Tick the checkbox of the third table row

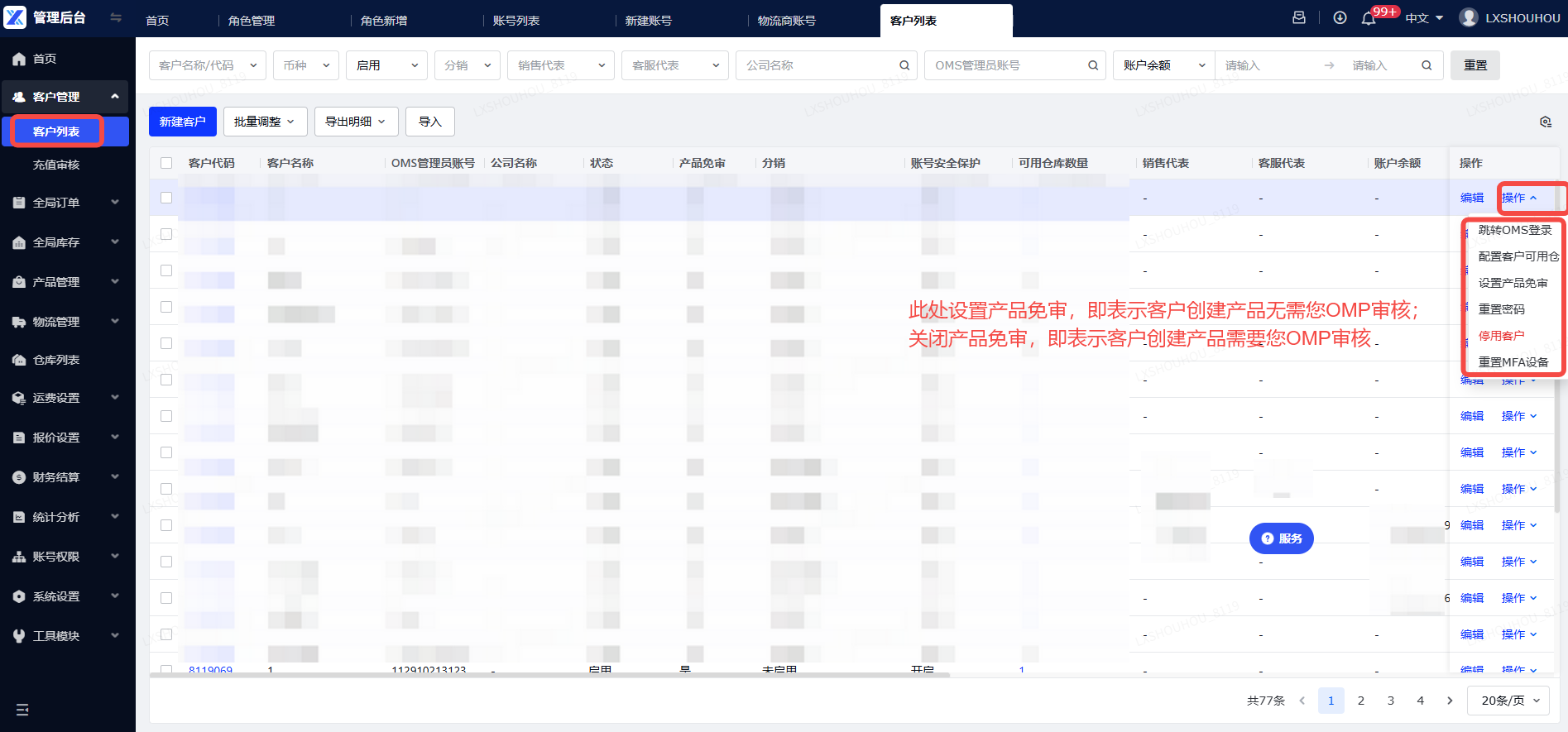coord(166,270)
